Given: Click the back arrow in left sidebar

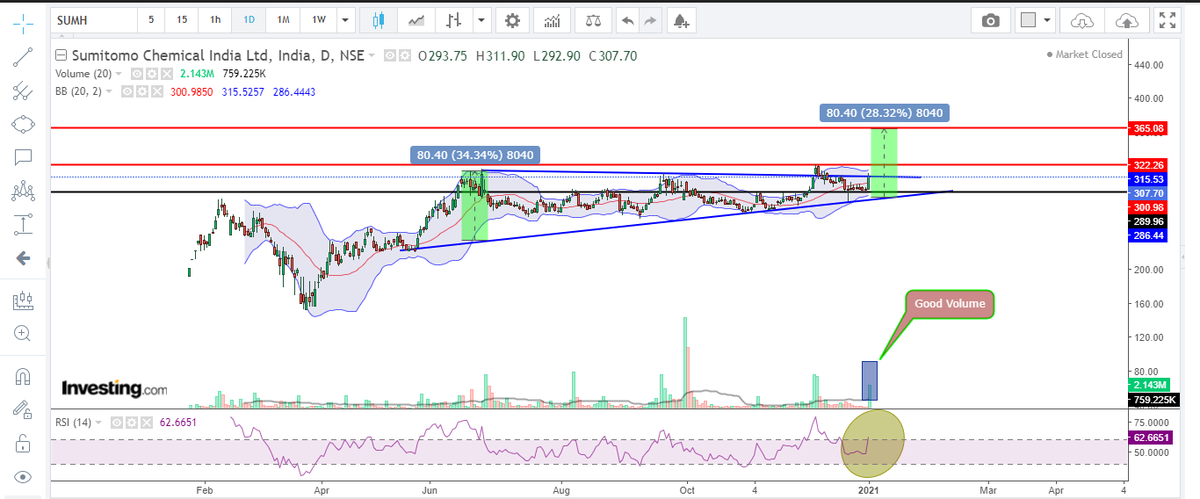Looking at the screenshot, I should 24,258.
